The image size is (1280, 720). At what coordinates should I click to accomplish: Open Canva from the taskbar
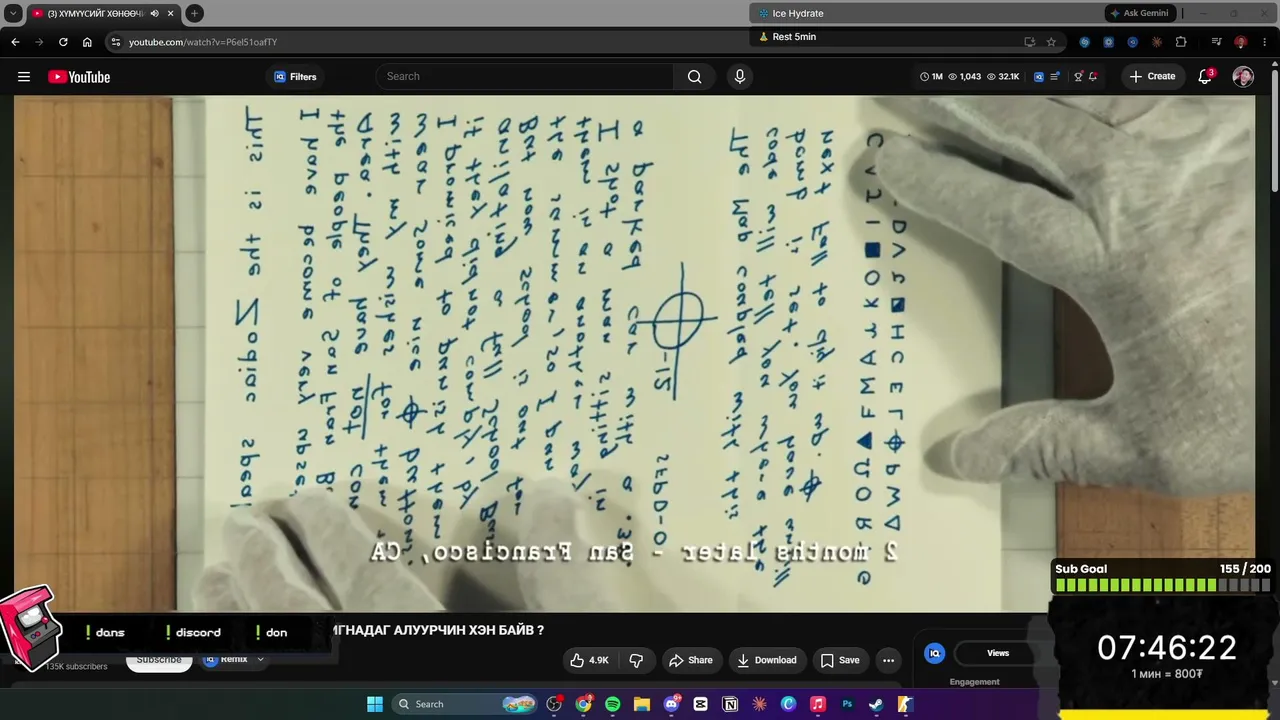pos(788,704)
